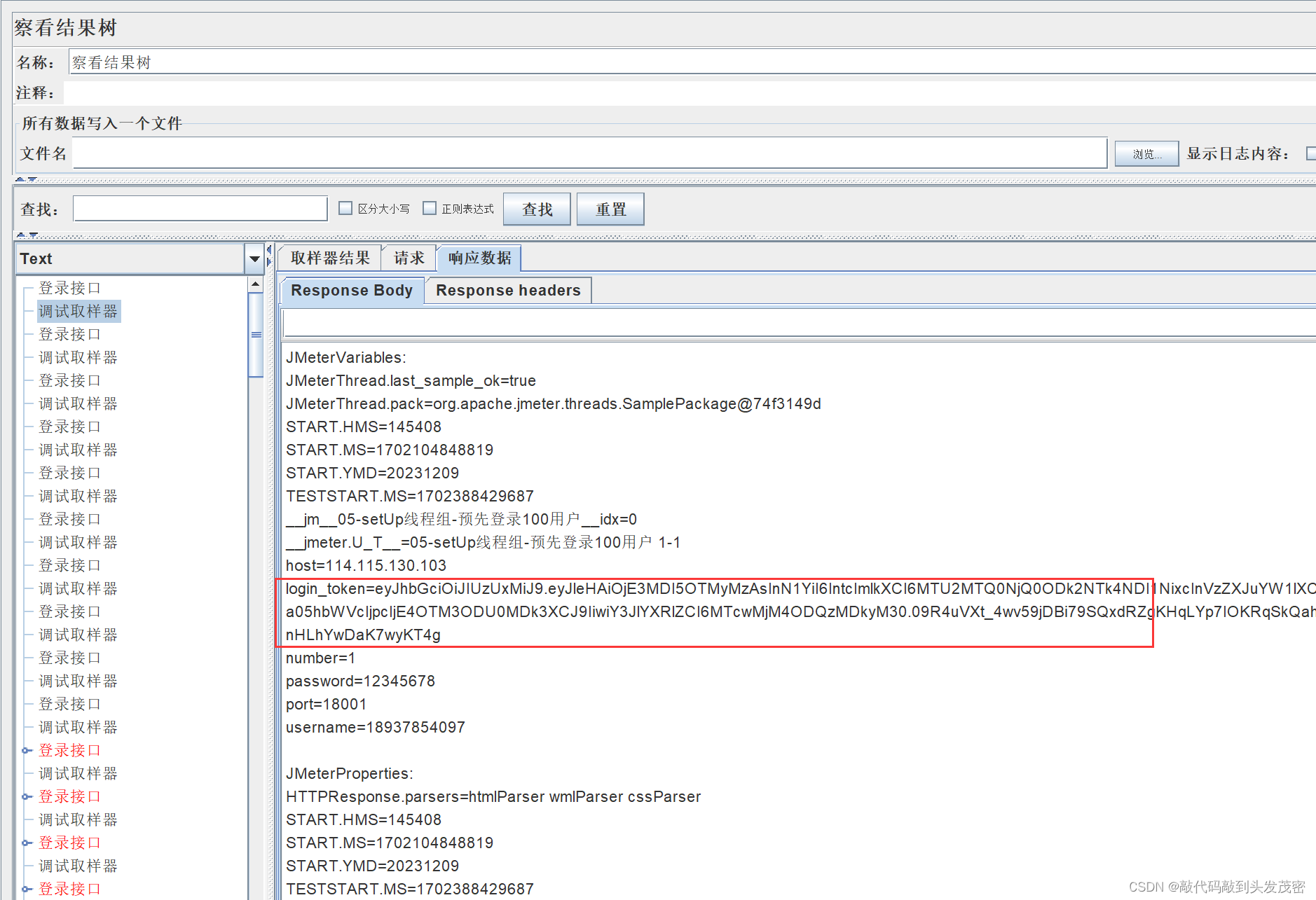Collapse the tree pane with the left divider arrow
Screen dimensions: 1316x900
(x=269, y=250)
